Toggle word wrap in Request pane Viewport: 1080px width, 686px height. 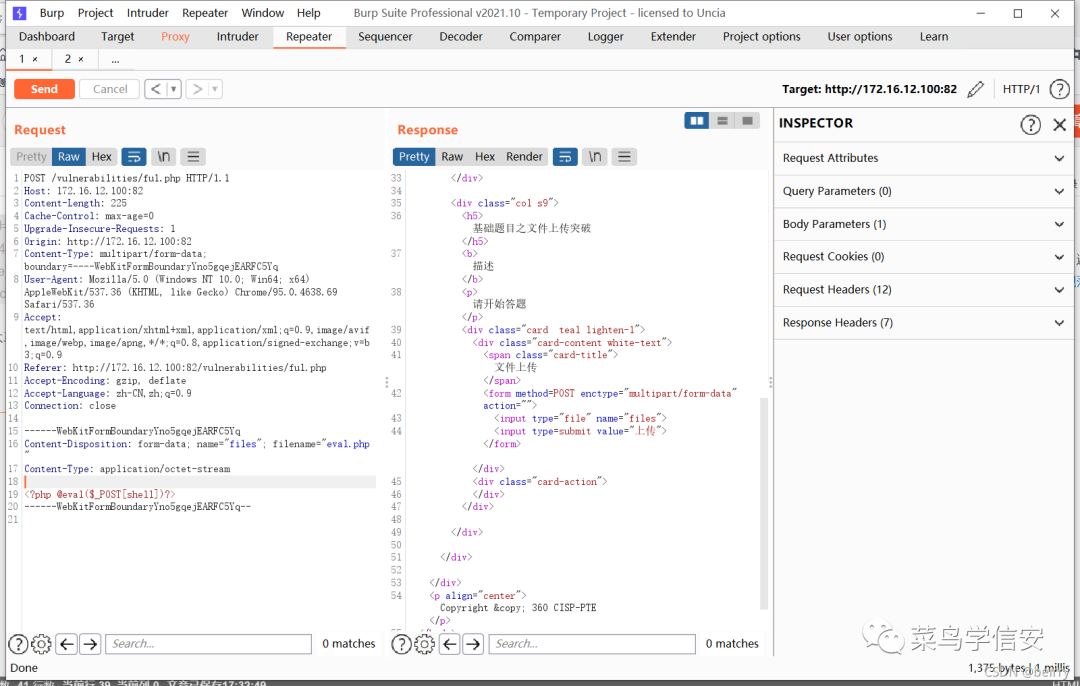coord(134,156)
